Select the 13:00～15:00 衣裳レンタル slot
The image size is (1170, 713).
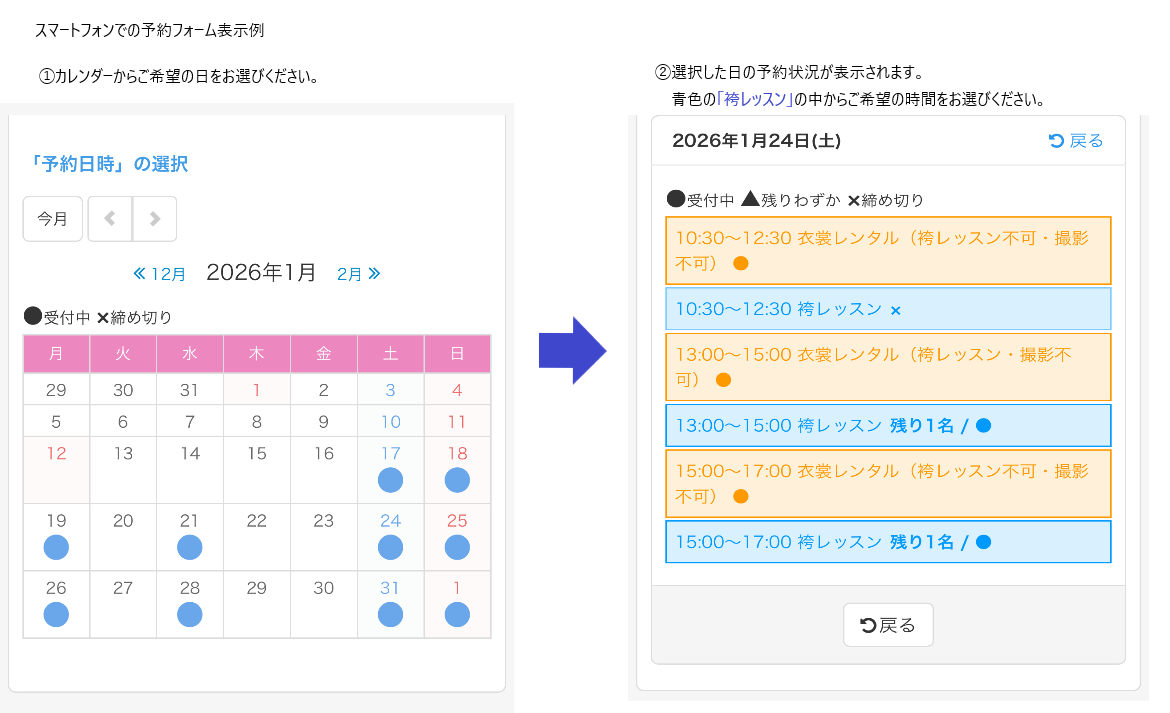pyautogui.click(x=888, y=367)
